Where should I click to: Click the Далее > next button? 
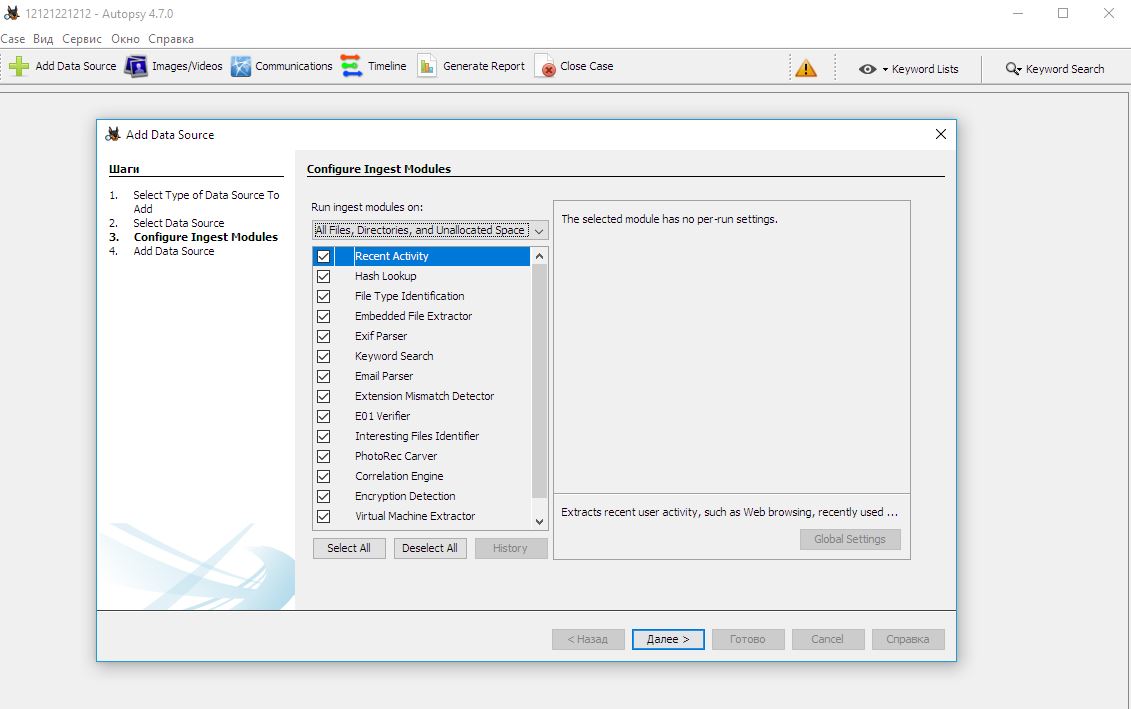click(x=668, y=639)
